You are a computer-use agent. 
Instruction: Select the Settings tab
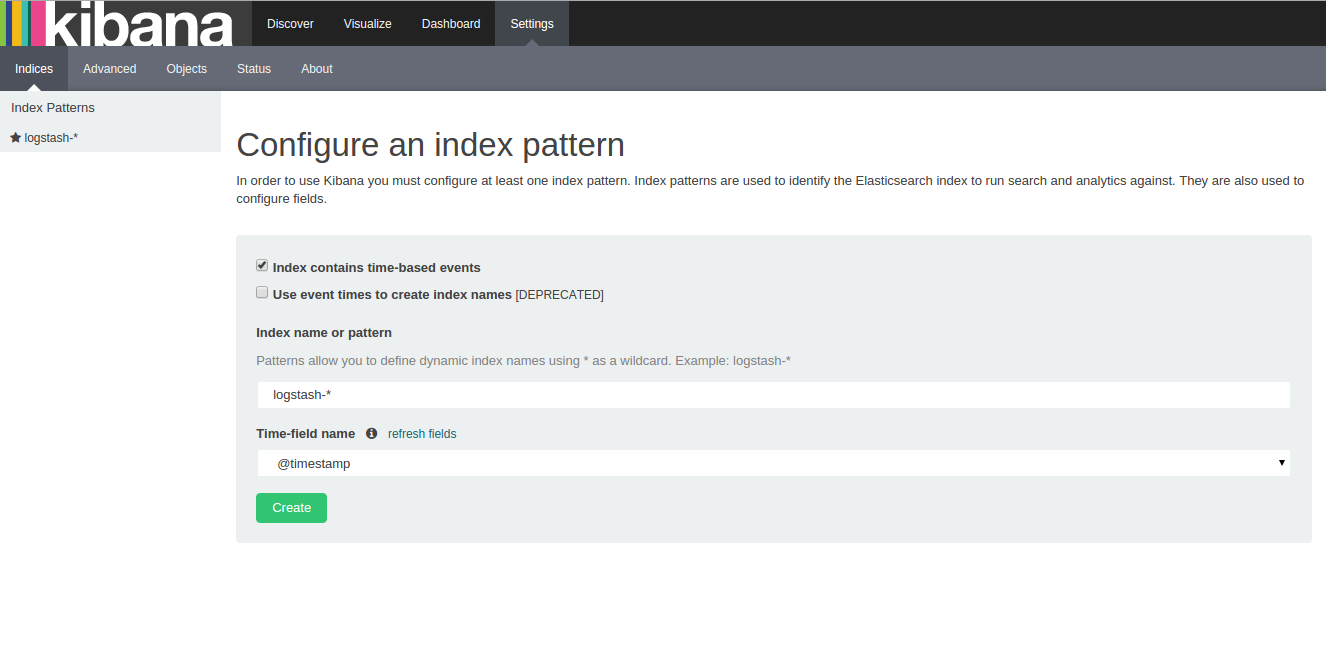click(532, 23)
